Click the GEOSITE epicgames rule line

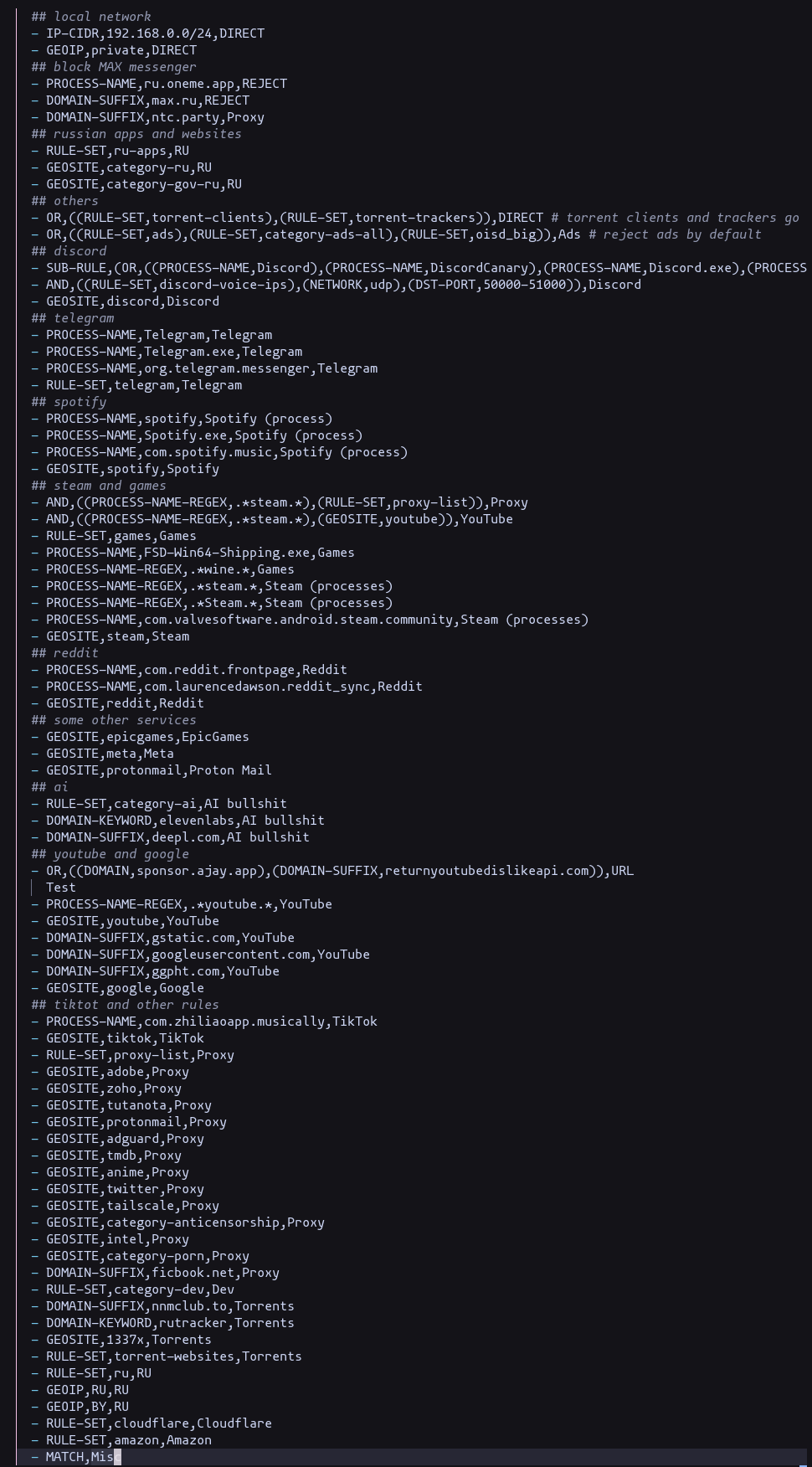(147, 737)
